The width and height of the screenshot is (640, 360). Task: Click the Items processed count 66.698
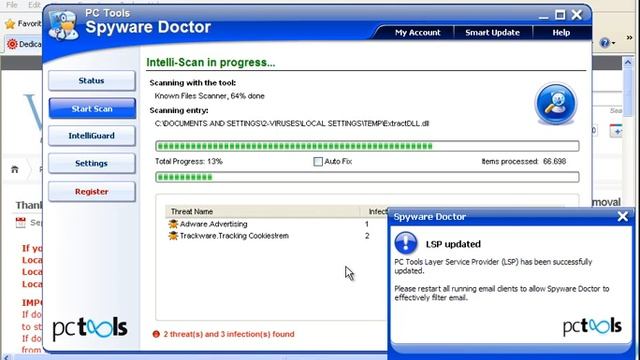(x=554, y=162)
